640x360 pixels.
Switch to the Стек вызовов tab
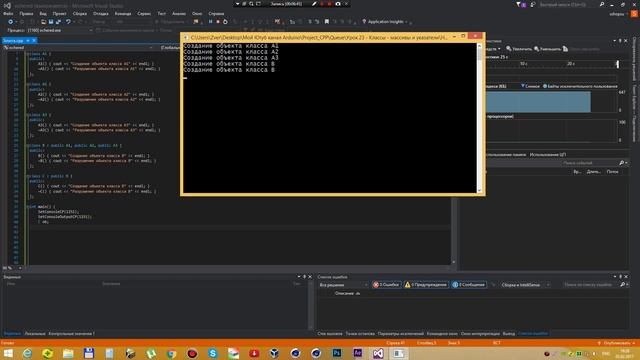click(330, 333)
